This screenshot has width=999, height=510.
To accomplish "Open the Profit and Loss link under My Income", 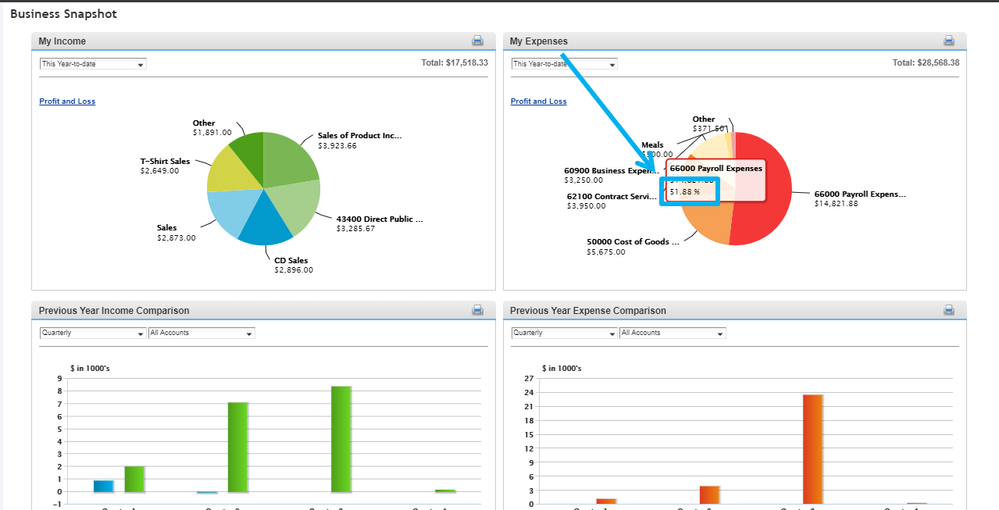I will coord(67,101).
